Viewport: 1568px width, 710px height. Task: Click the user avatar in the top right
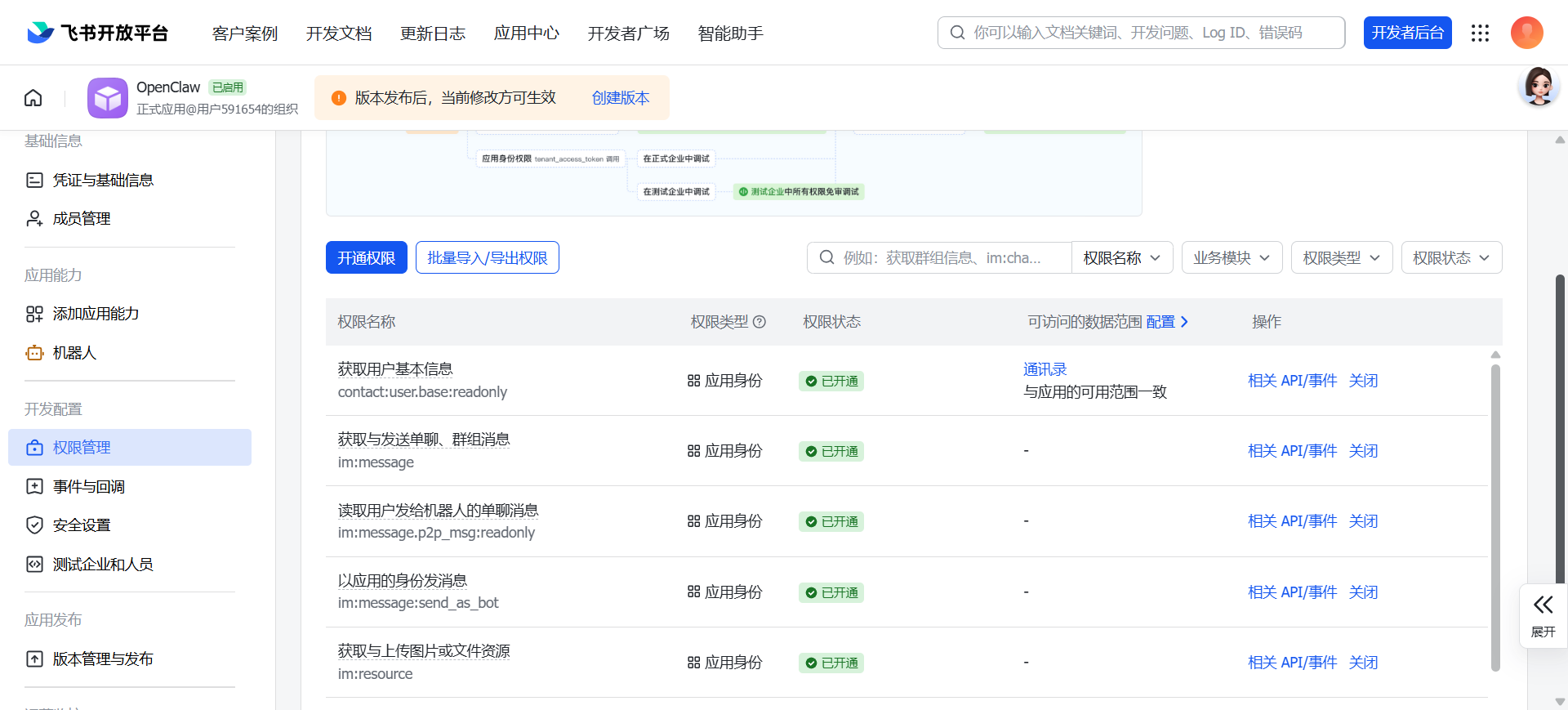pos(1526,33)
